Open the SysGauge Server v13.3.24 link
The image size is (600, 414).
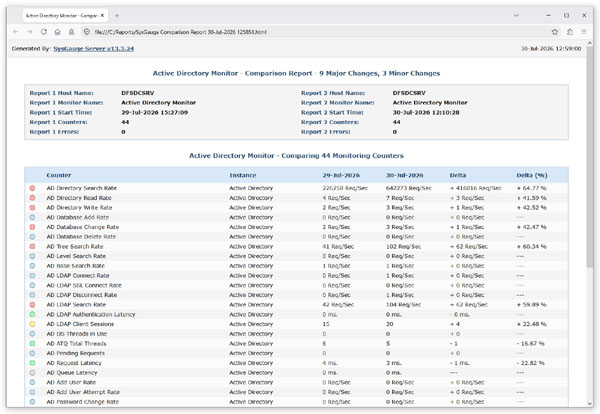click(x=93, y=49)
